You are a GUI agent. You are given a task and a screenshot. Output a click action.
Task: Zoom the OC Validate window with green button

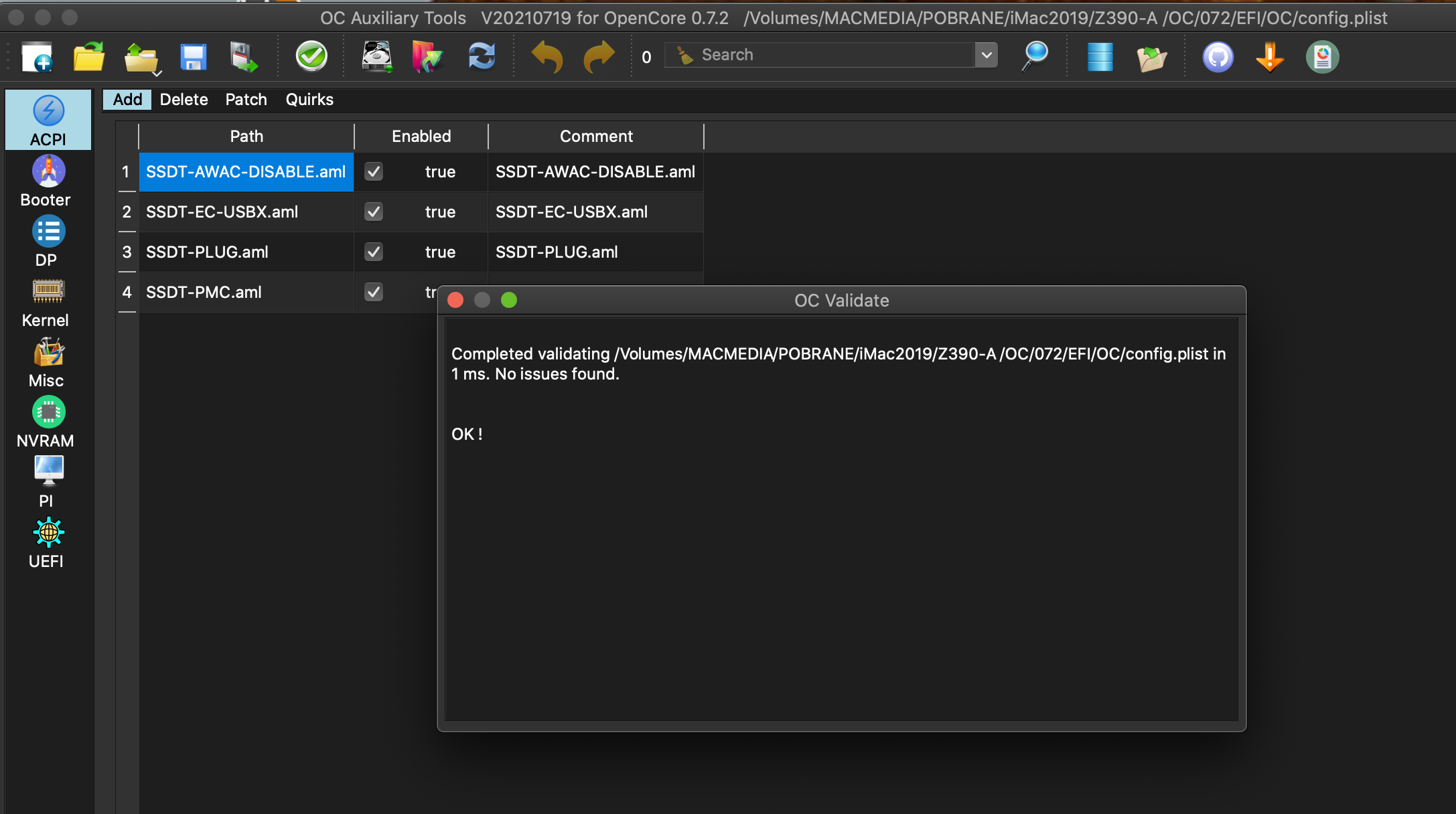coord(509,300)
